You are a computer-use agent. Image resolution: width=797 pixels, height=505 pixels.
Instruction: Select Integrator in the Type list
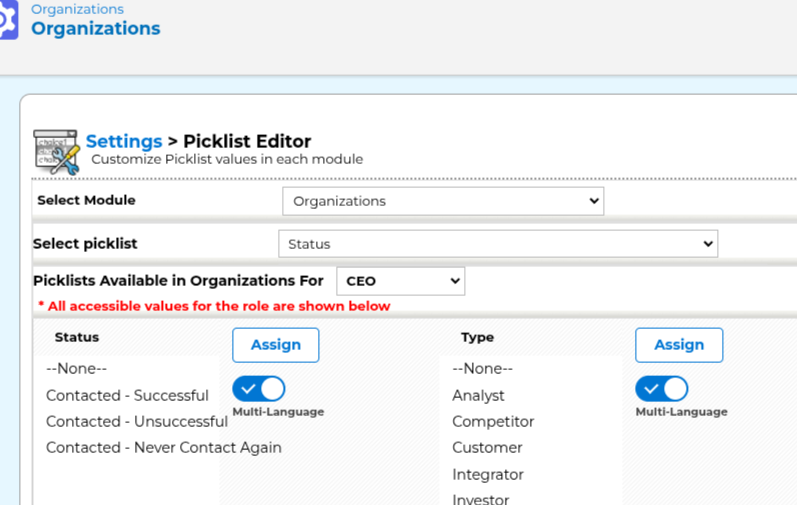(487, 475)
